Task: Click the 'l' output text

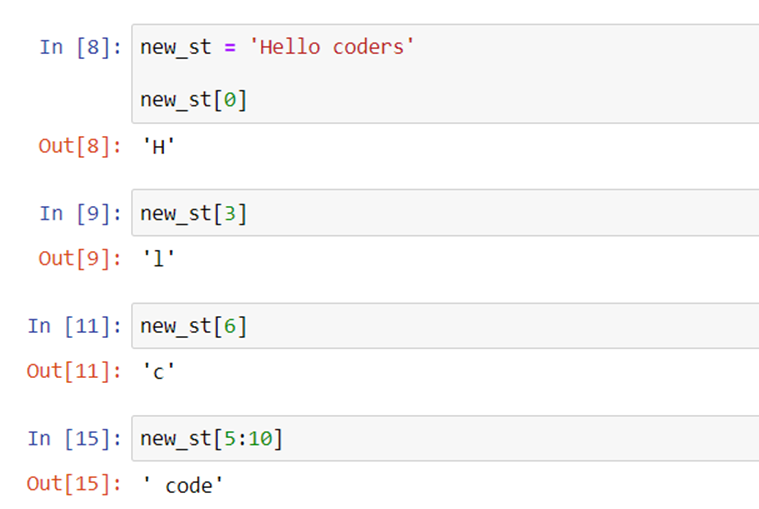Action: click(158, 259)
